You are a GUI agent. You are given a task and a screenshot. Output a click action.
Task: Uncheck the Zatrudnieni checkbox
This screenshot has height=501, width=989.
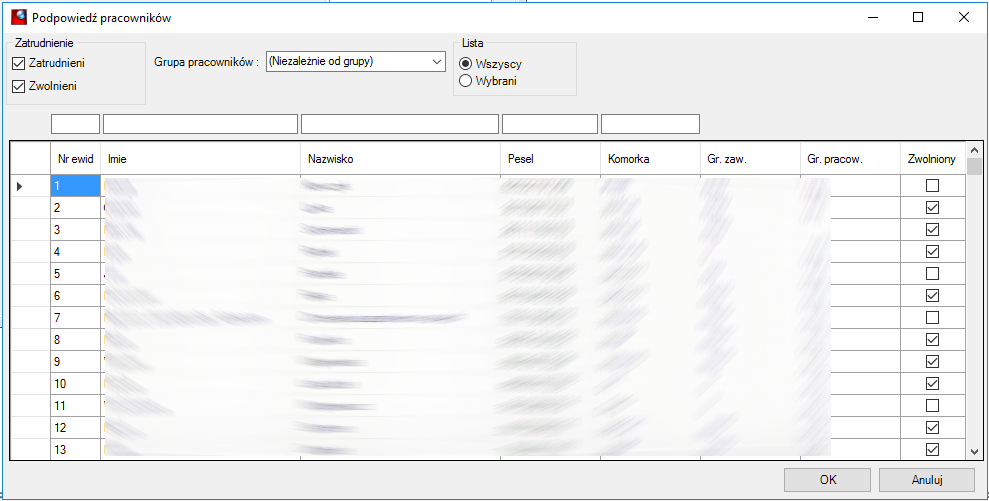tap(19, 63)
